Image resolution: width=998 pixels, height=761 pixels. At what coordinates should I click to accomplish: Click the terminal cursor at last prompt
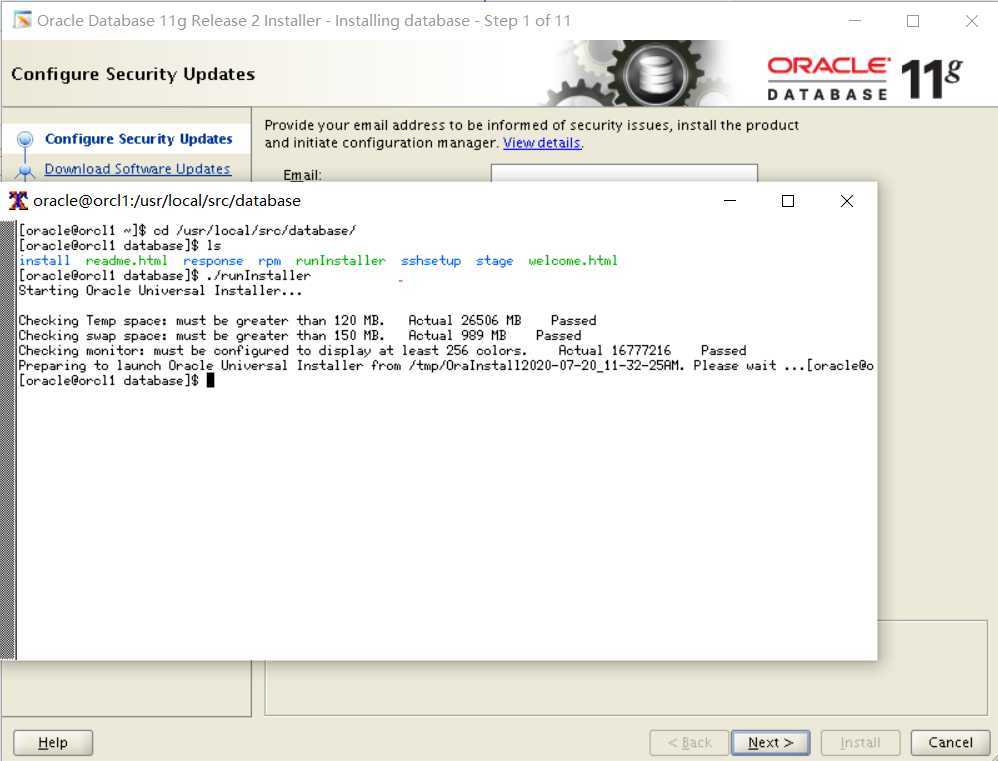[211, 380]
